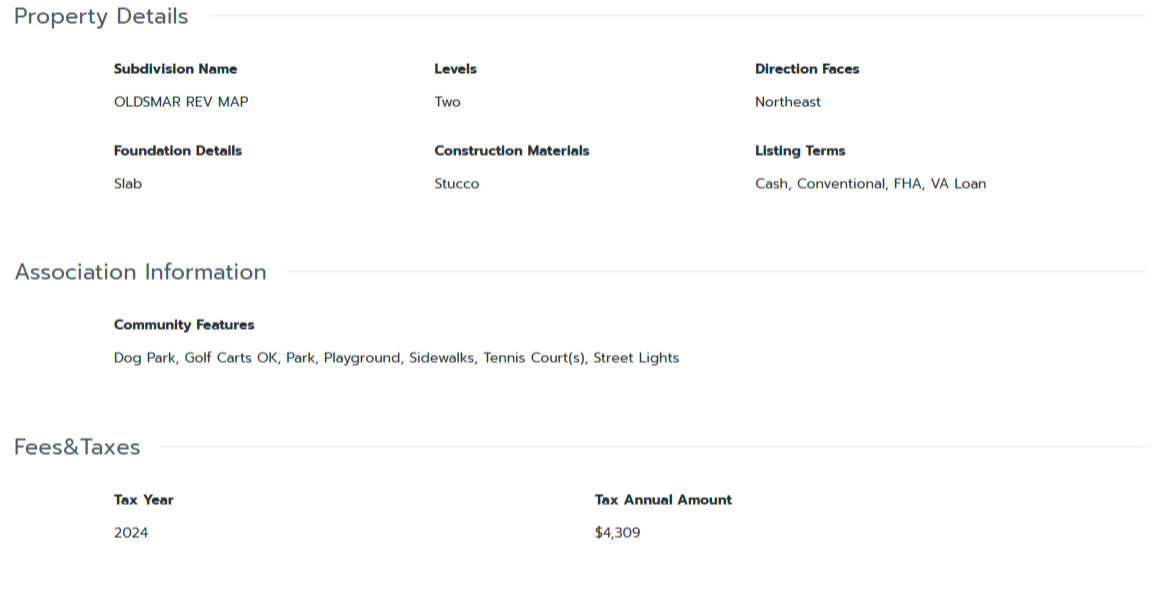1156x608 pixels.
Task: Click the Property Details section heading
Action: tap(101, 17)
